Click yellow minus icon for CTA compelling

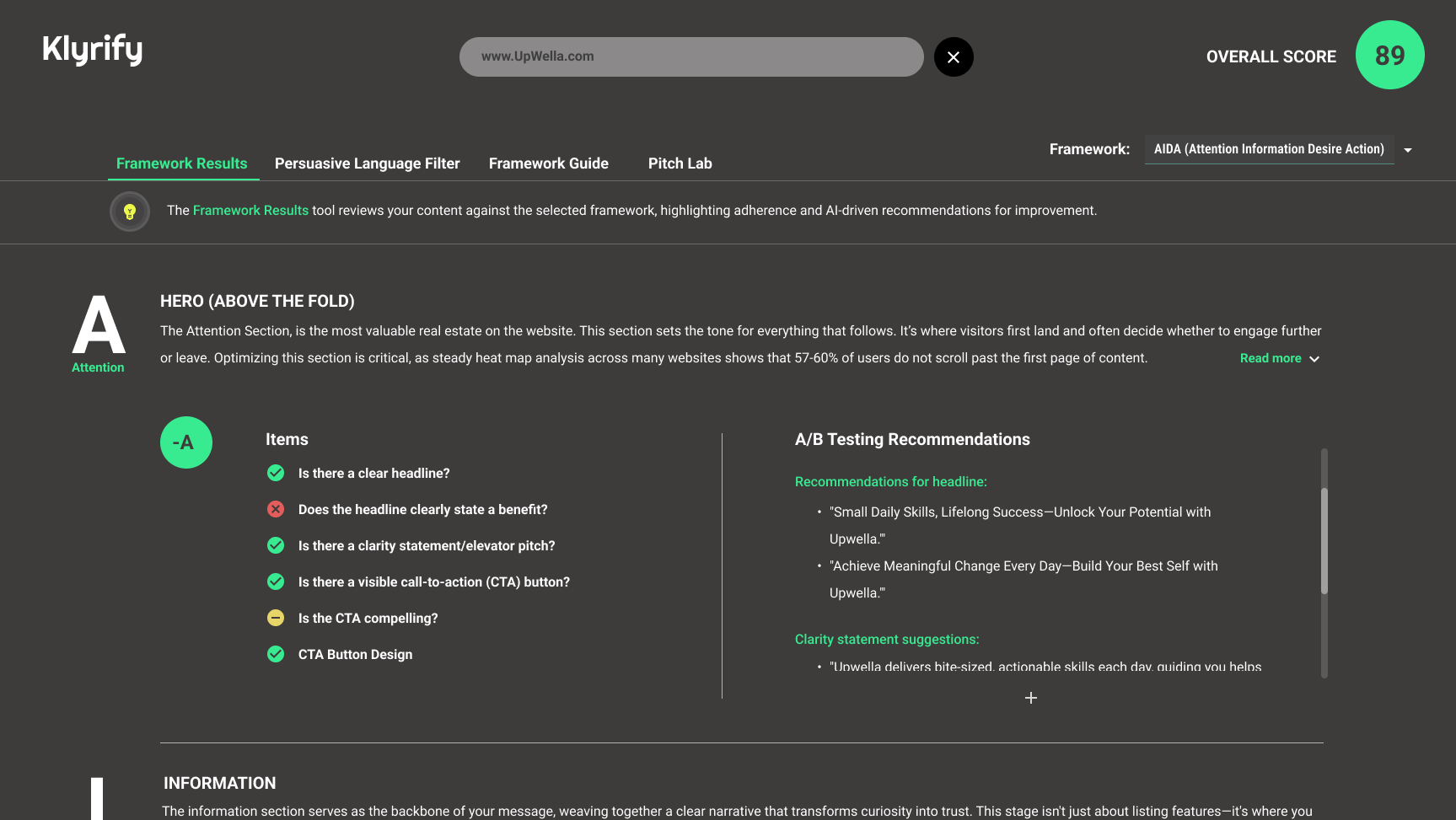tap(276, 618)
